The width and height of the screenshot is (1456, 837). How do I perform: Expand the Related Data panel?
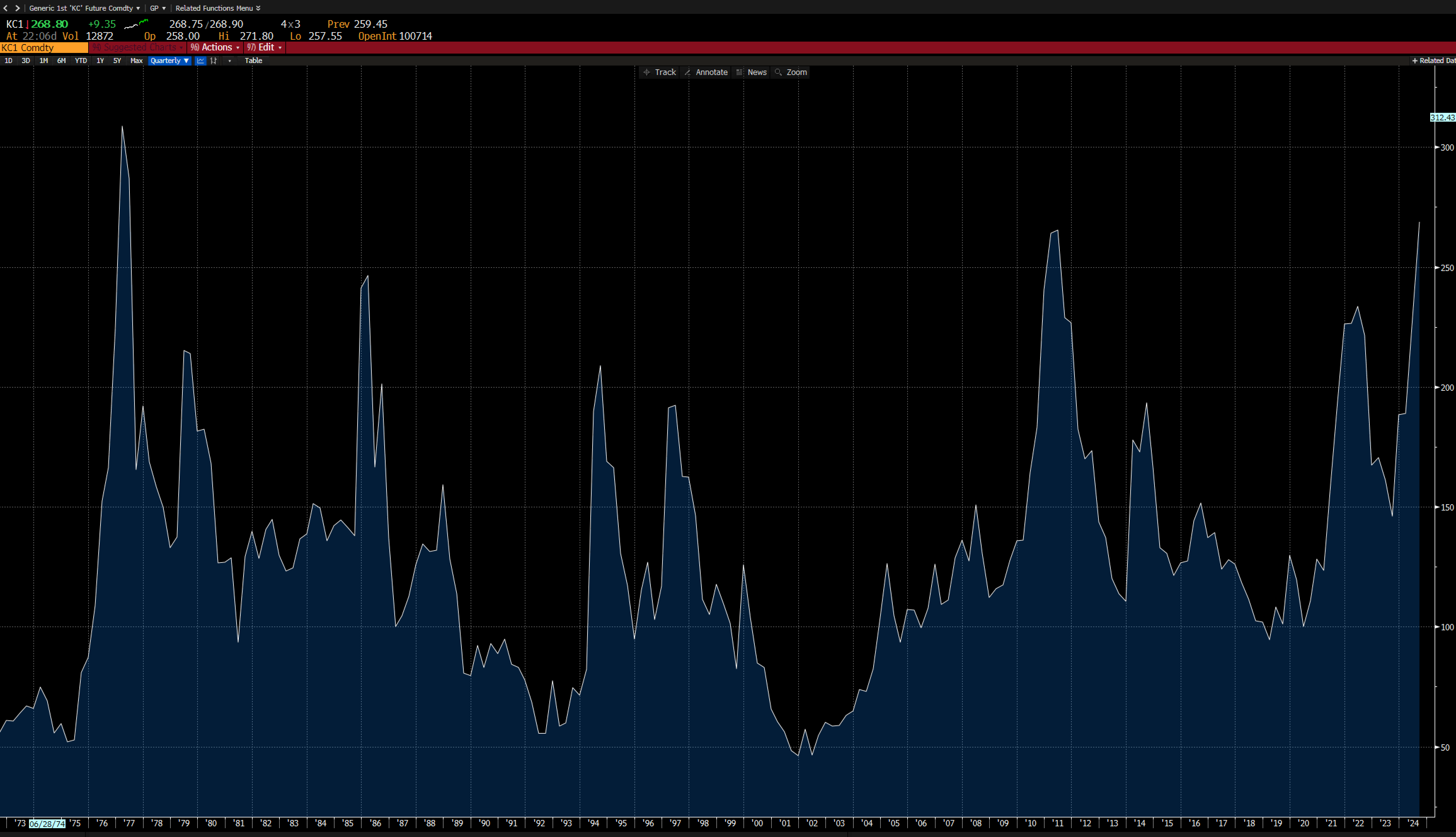(x=1433, y=61)
